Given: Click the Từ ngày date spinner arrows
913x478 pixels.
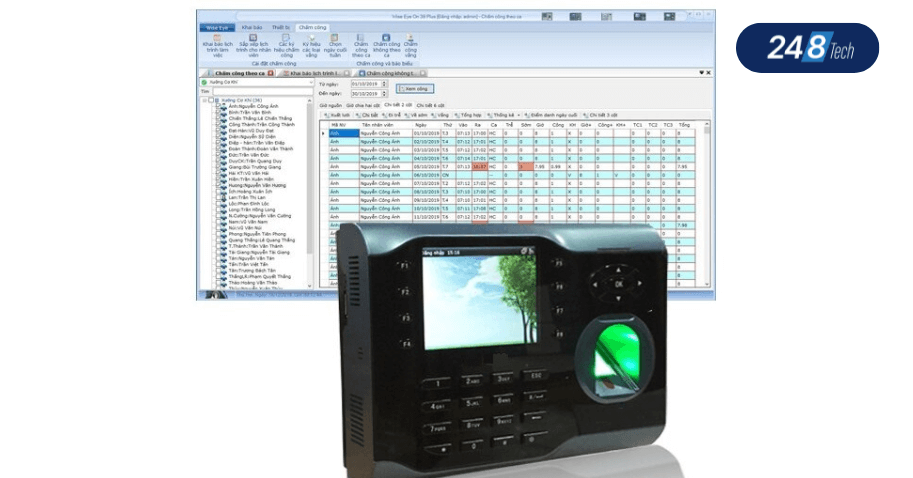Looking at the screenshot, I should [x=384, y=84].
